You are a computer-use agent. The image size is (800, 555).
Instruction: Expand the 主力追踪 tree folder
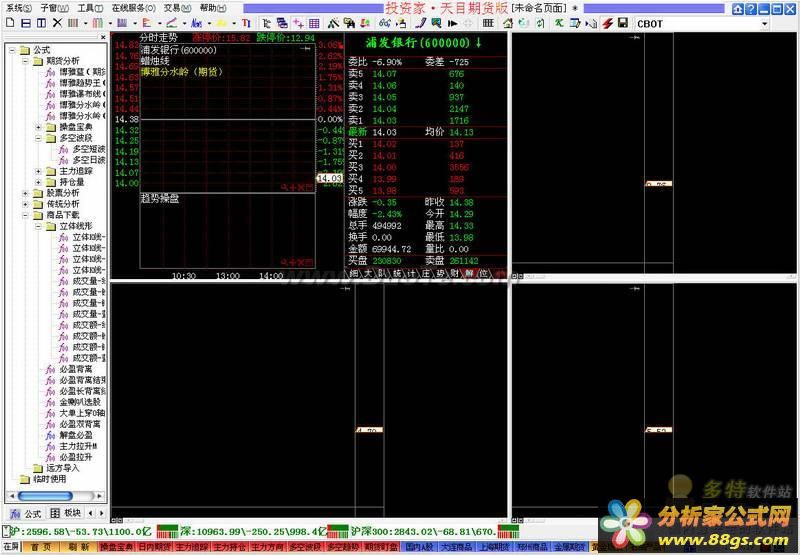(38, 171)
